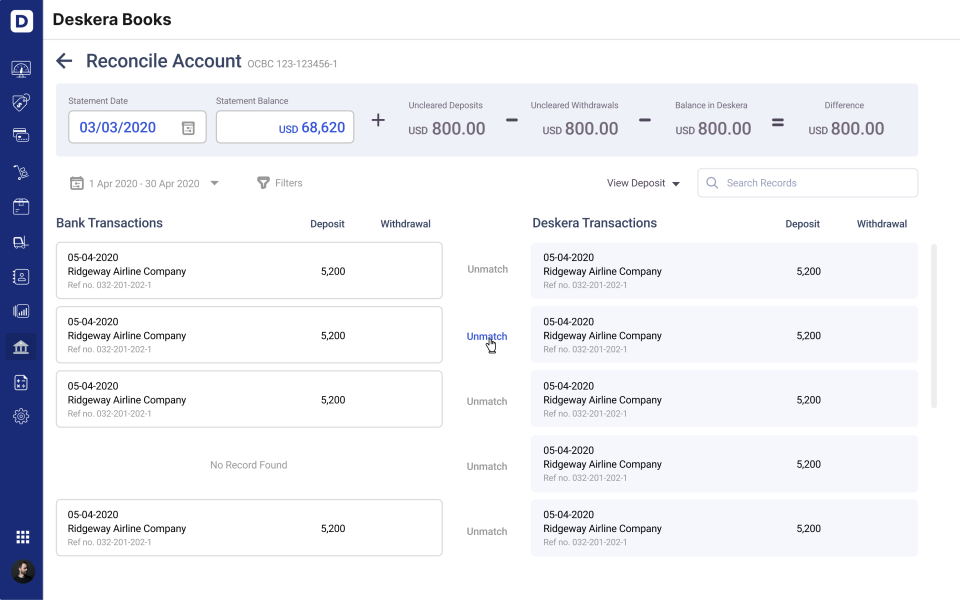Open the credit cards sidebar icon
Image resolution: width=960 pixels, height=600 pixels.
21,136
